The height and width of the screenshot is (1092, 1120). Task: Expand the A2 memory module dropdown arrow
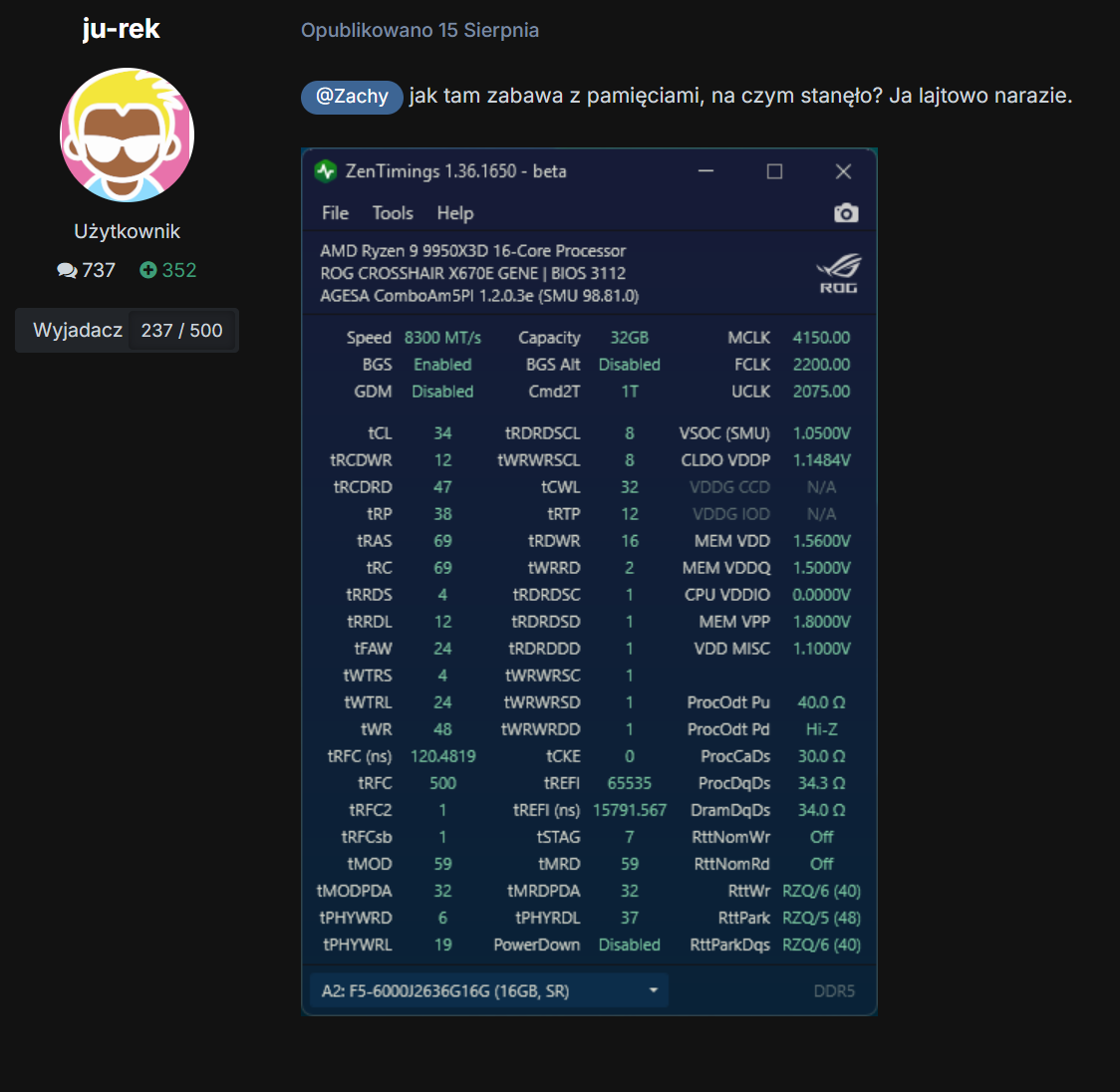(653, 990)
